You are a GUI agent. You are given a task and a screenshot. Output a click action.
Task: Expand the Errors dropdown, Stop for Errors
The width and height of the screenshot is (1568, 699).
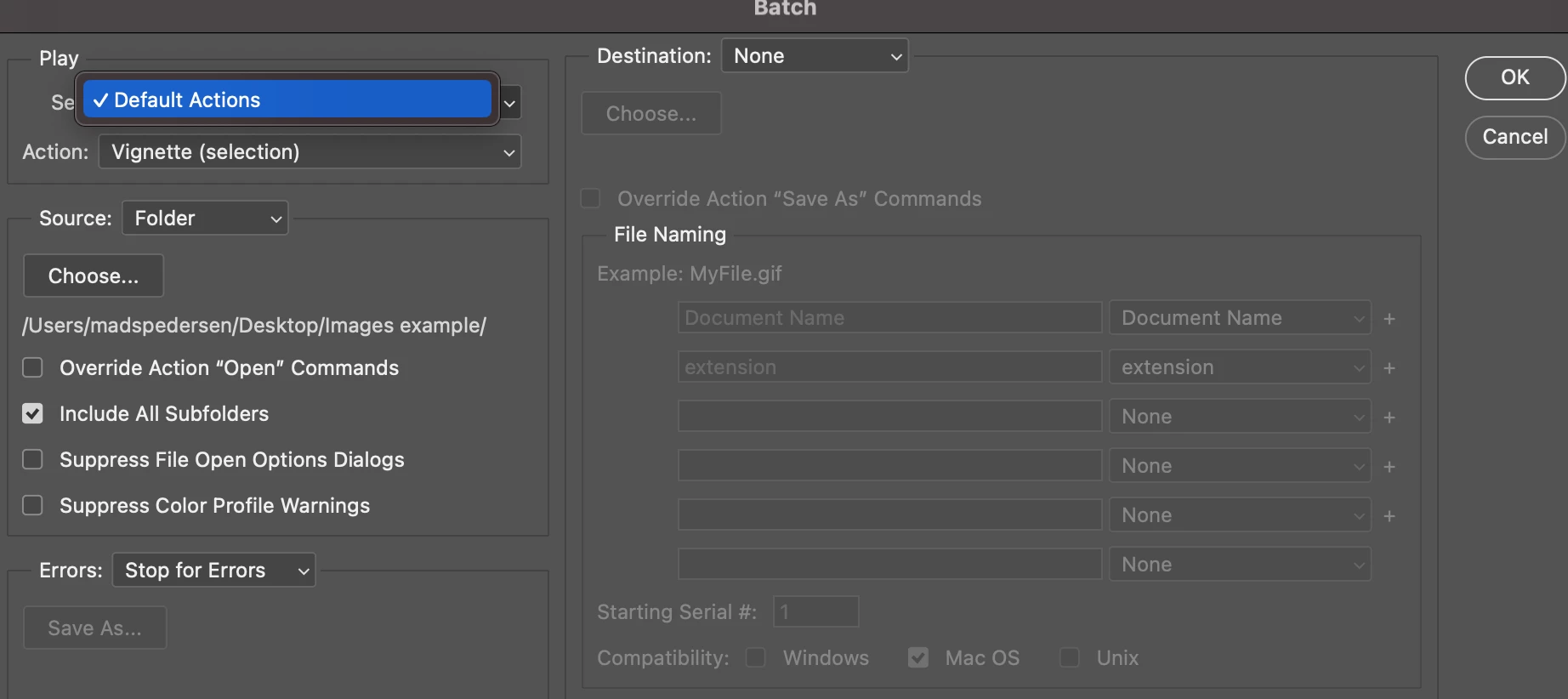pos(213,571)
